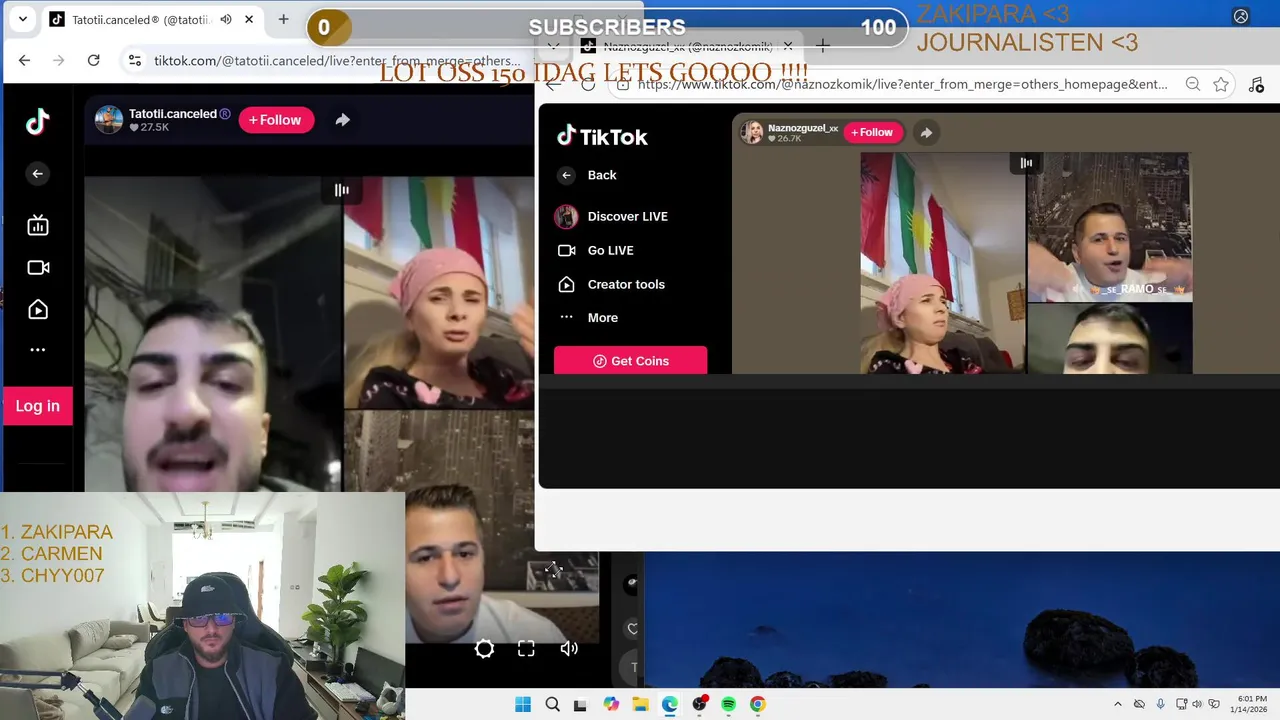This screenshot has height=720, width=1280.
Task: Click audio bars icon in Tatotii live video
Action: pyautogui.click(x=342, y=190)
